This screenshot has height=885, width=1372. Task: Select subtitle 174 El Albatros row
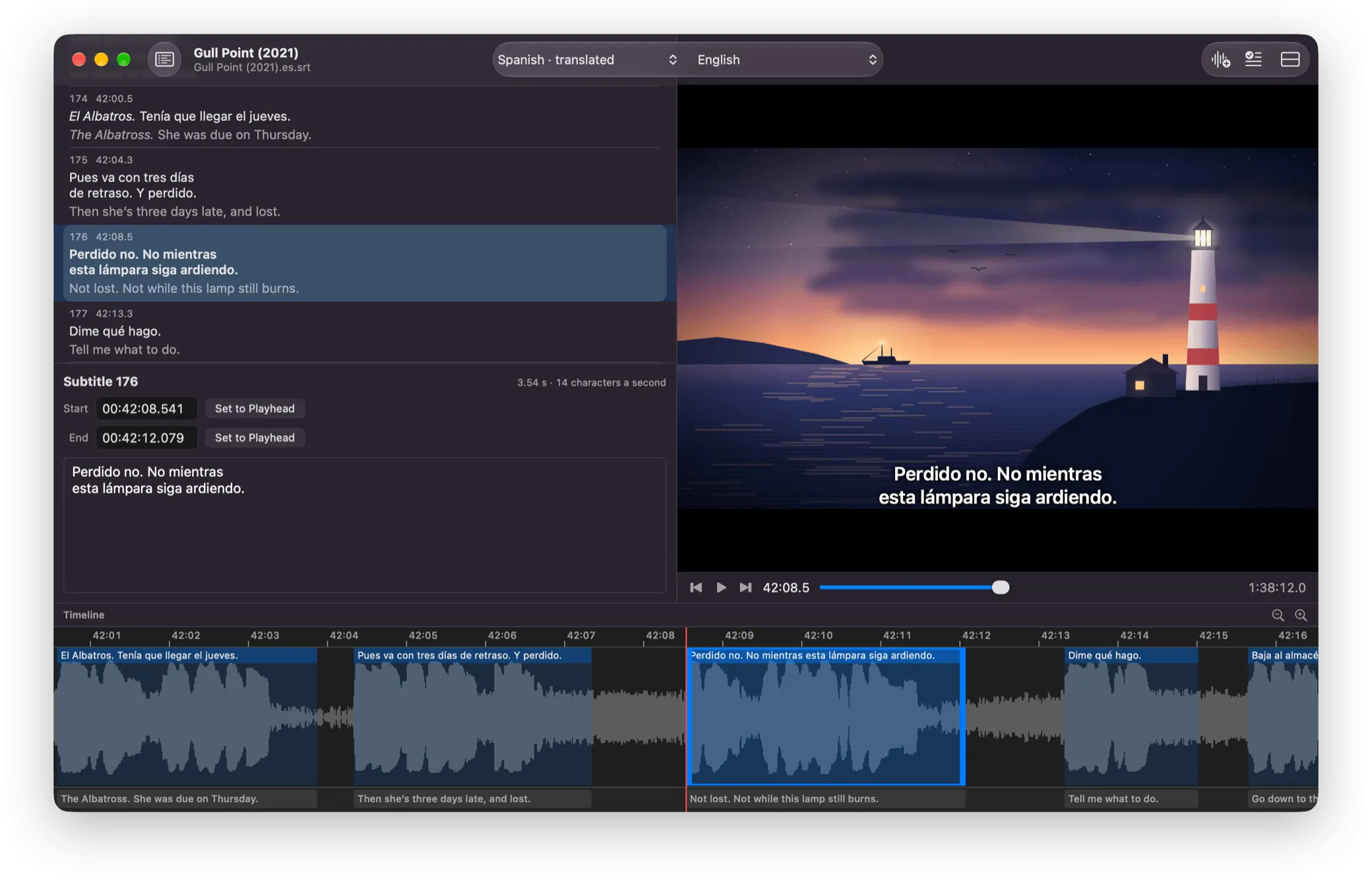365,117
